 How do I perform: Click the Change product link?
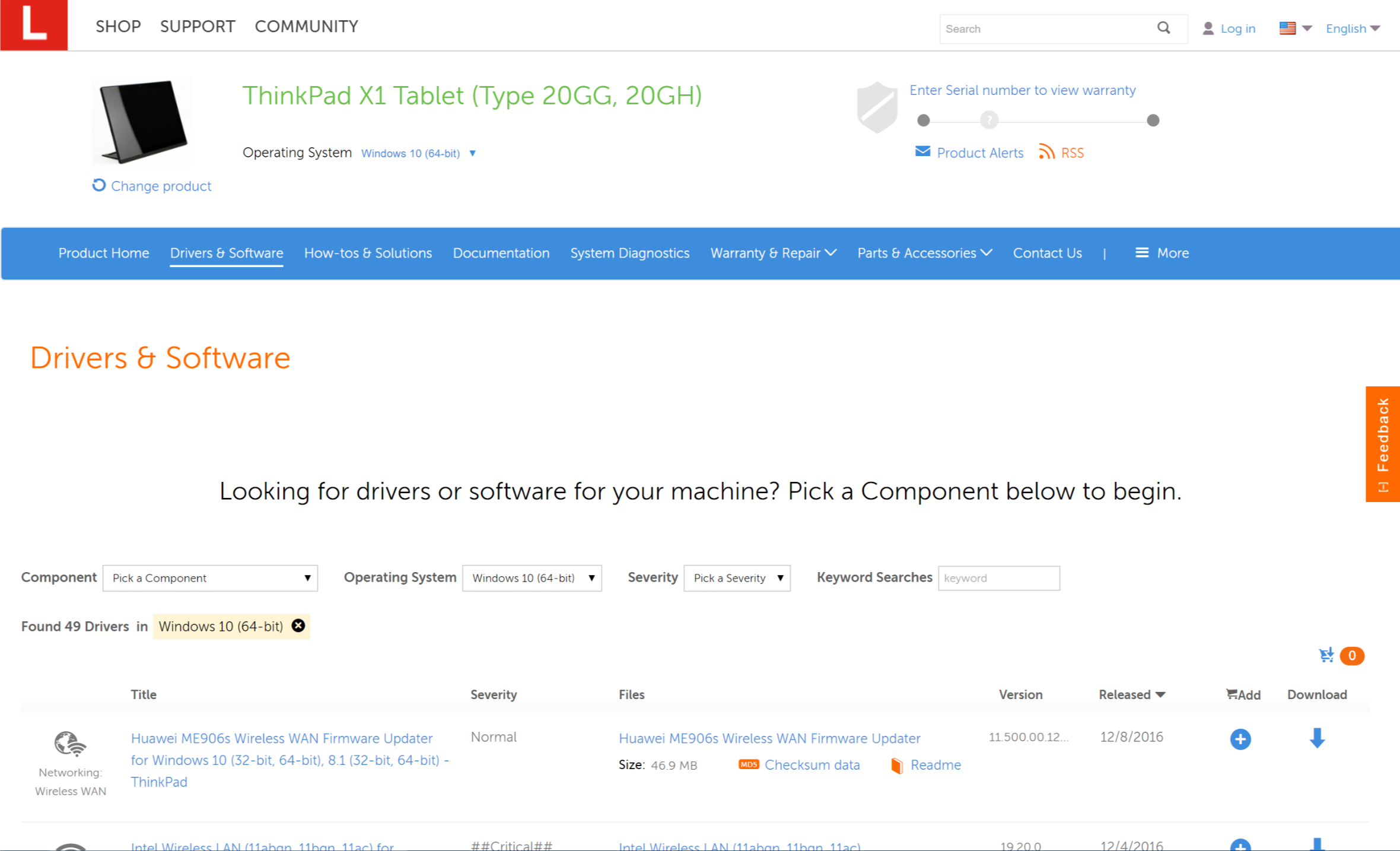[161, 186]
